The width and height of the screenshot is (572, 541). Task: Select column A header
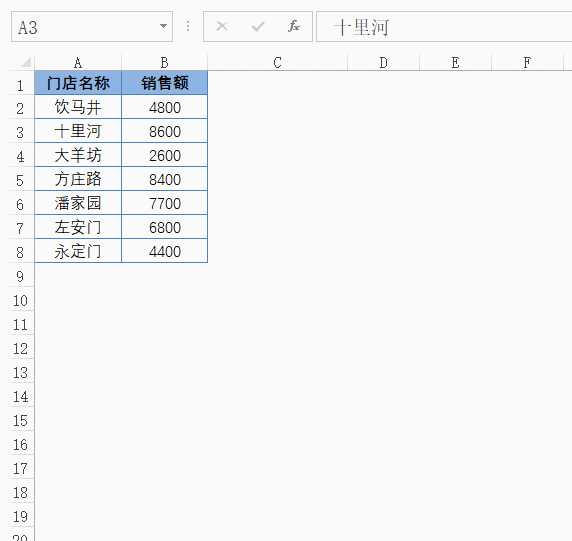pos(78,62)
